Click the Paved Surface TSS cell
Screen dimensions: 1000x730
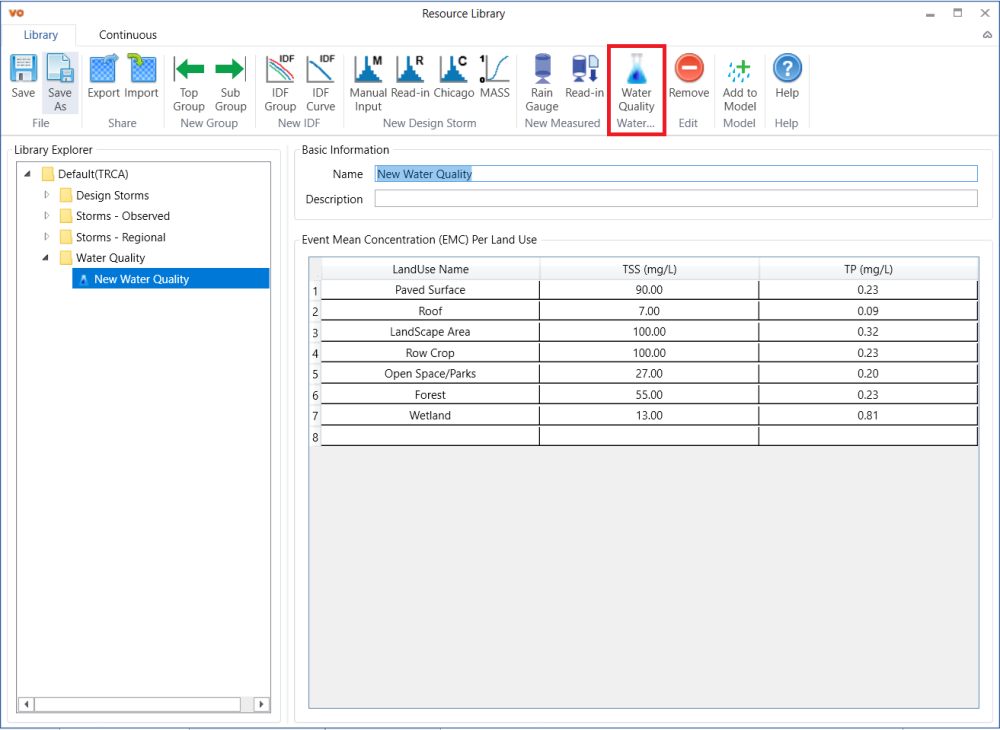tap(649, 290)
